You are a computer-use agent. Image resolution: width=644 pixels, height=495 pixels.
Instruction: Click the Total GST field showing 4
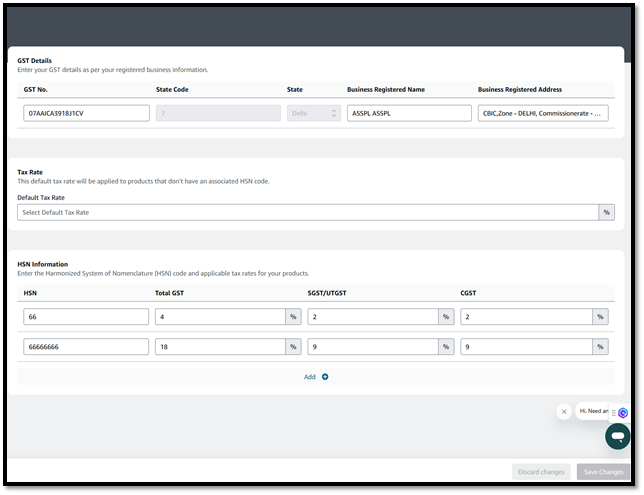(220, 317)
